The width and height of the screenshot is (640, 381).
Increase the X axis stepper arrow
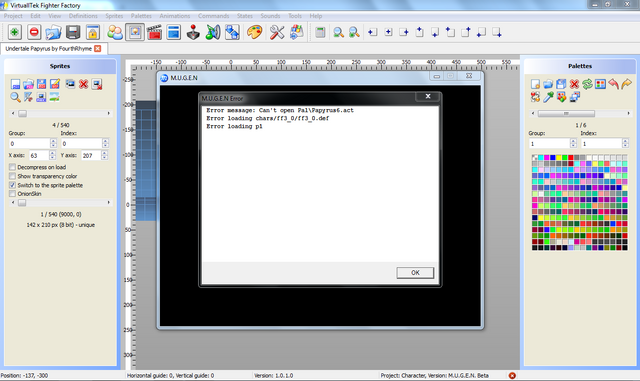point(52,153)
